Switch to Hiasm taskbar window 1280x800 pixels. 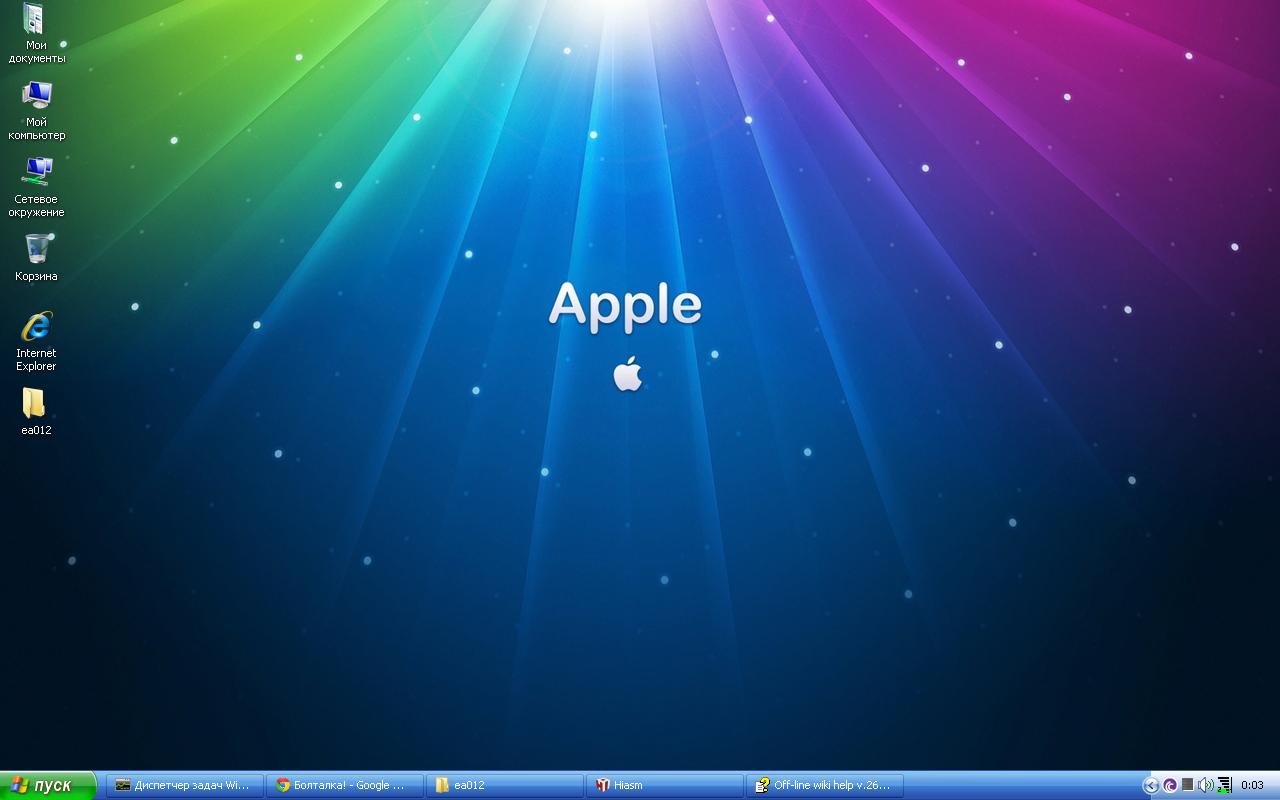point(665,785)
